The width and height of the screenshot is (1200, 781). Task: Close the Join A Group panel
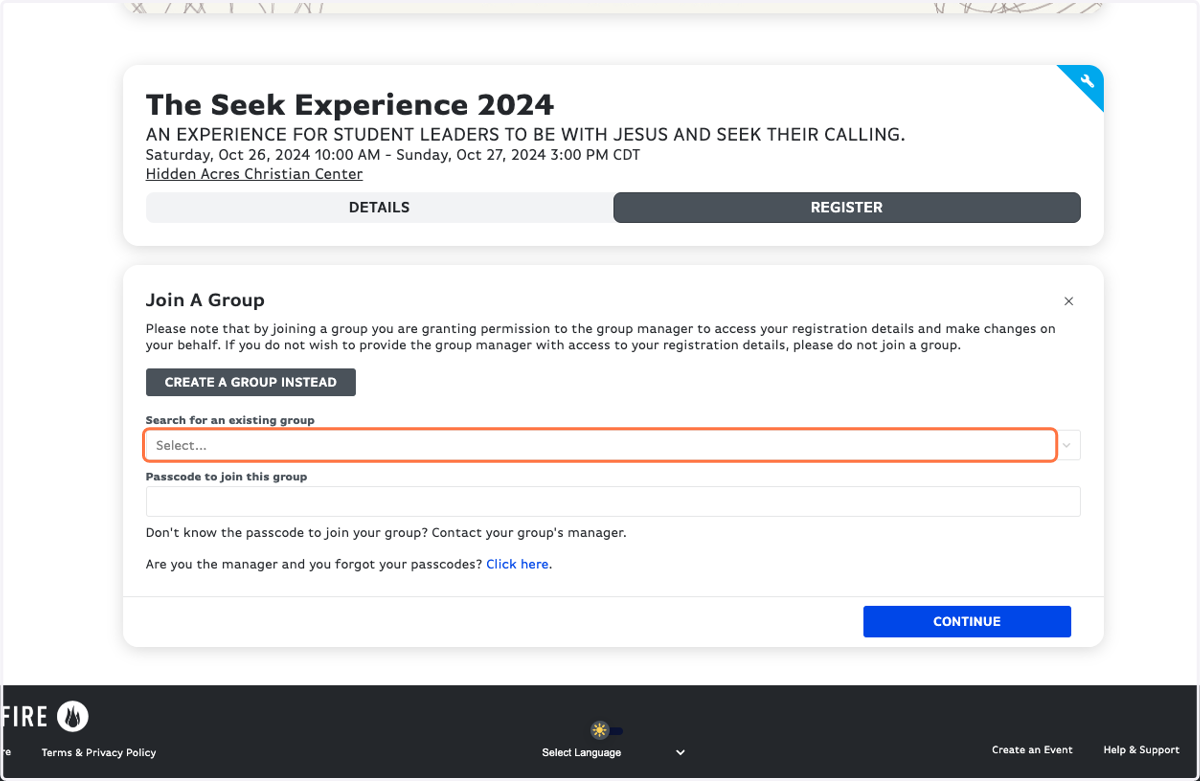tap(1069, 301)
